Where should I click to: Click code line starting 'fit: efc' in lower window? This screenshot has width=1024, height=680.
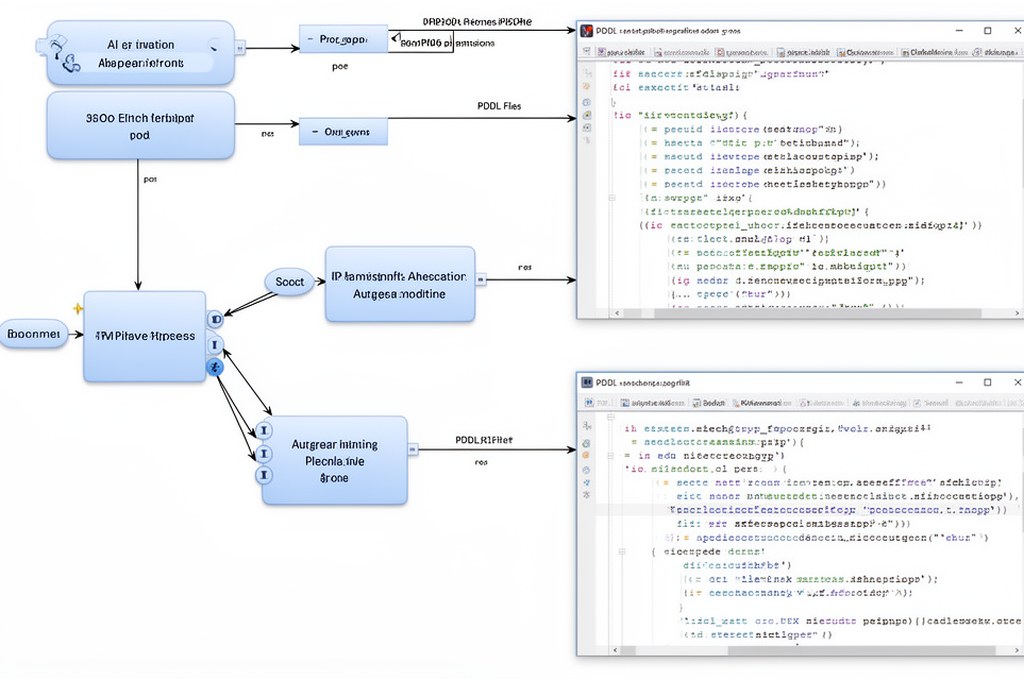[x=793, y=524]
